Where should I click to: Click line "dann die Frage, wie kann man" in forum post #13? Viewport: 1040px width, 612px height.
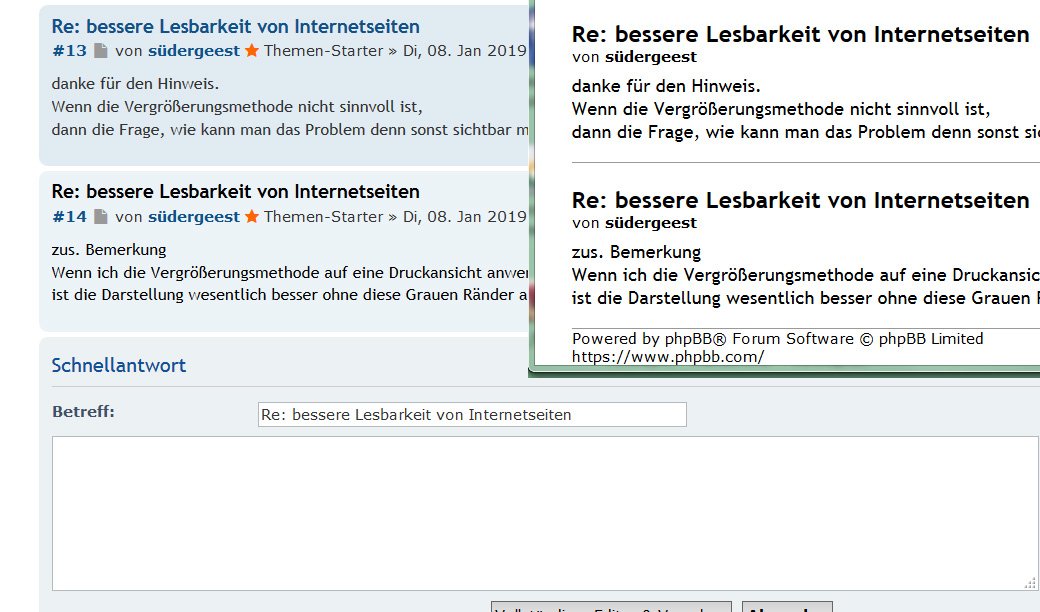(290, 130)
